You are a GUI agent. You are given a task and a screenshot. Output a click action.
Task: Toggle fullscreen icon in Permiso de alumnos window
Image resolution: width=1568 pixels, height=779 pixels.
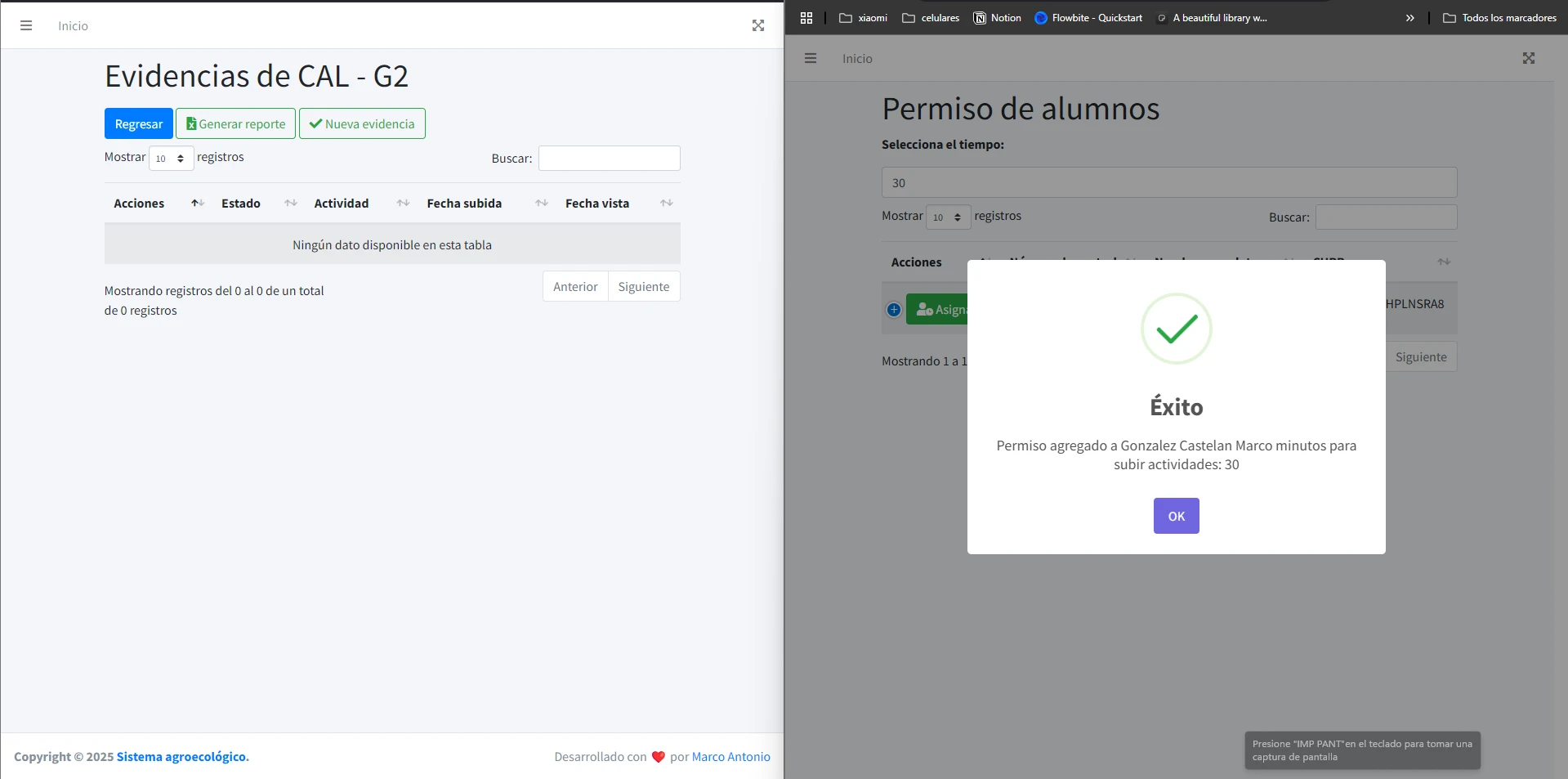coord(1529,58)
